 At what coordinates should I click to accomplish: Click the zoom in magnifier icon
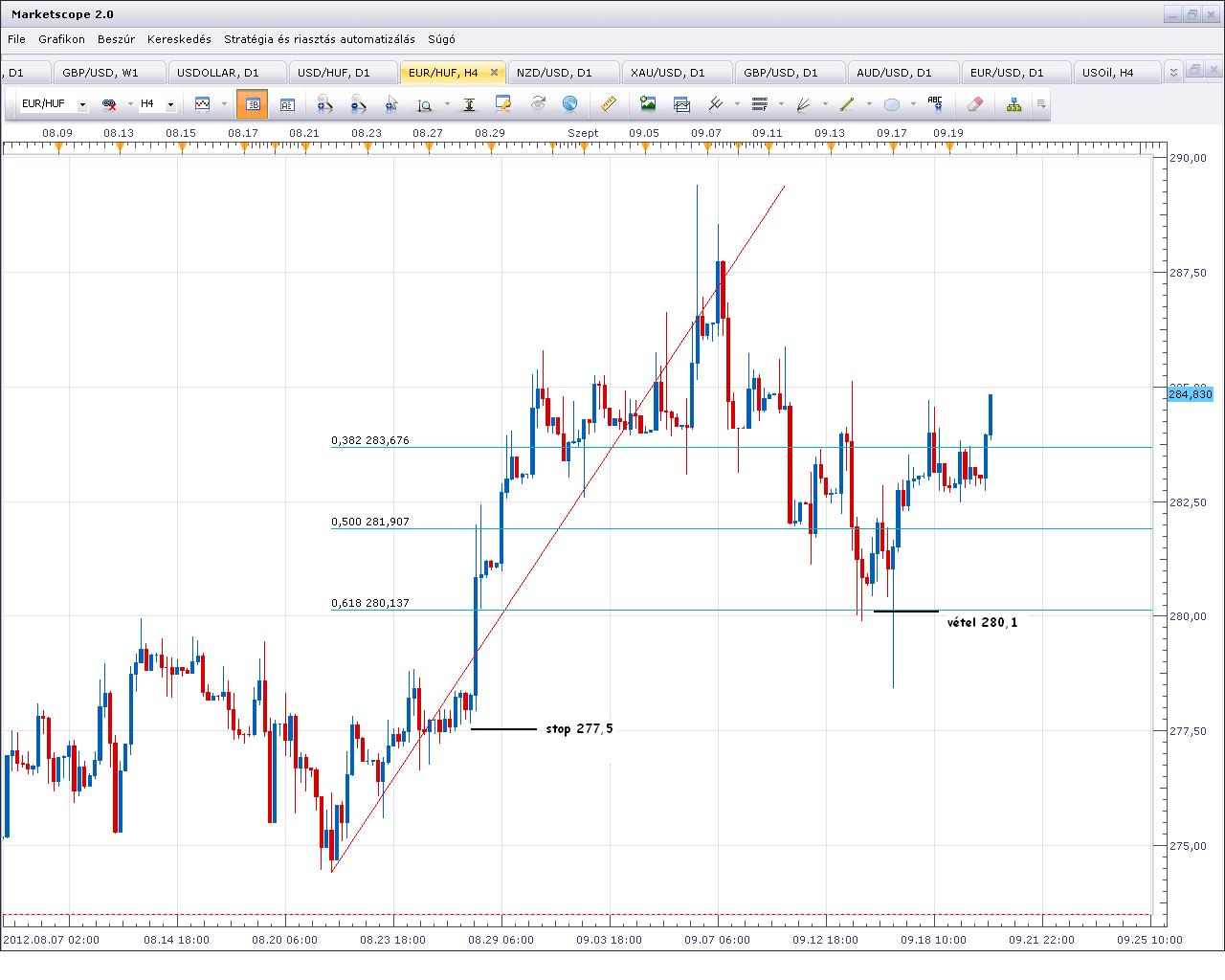[x=324, y=104]
